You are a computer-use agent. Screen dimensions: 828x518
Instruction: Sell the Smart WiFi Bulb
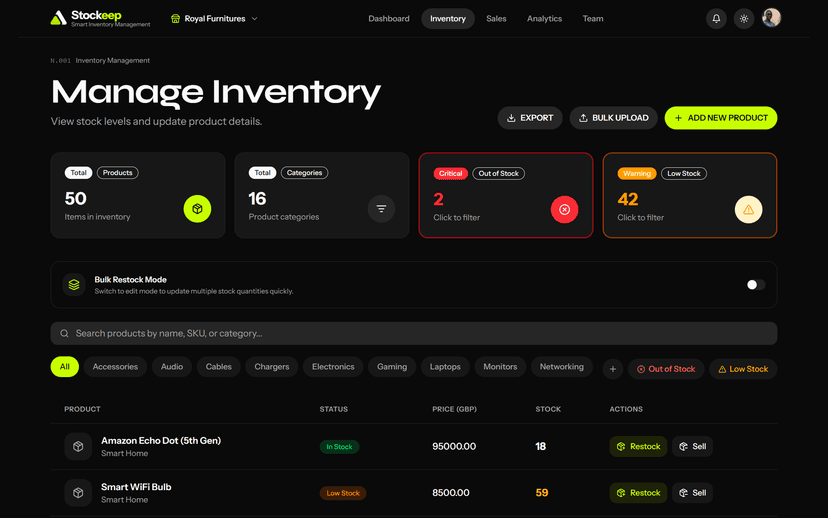click(x=692, y=493)
